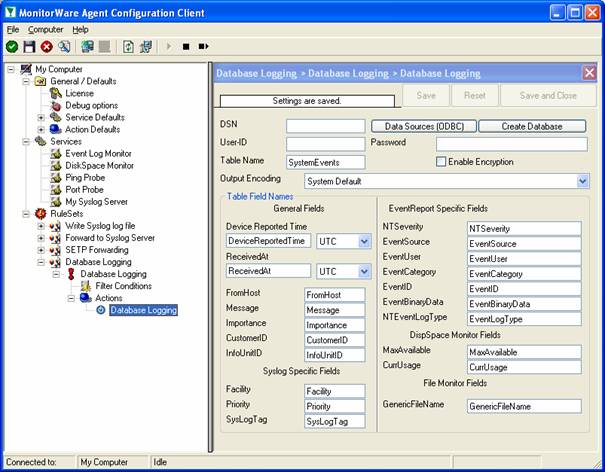Click the restart service toolbar icon
Viewport: 605px width, 472px height.
(x=203, y=46)
